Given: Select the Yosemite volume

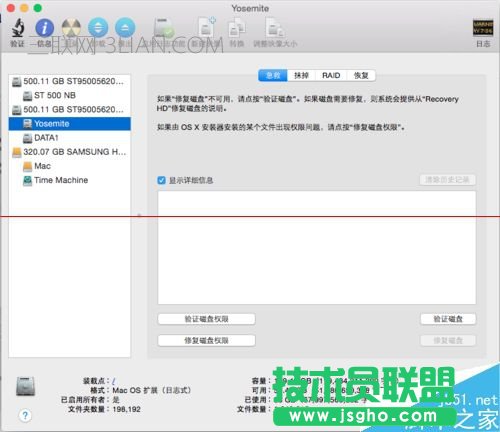Looking at the screenshot, I should click(x=69, y=124).
